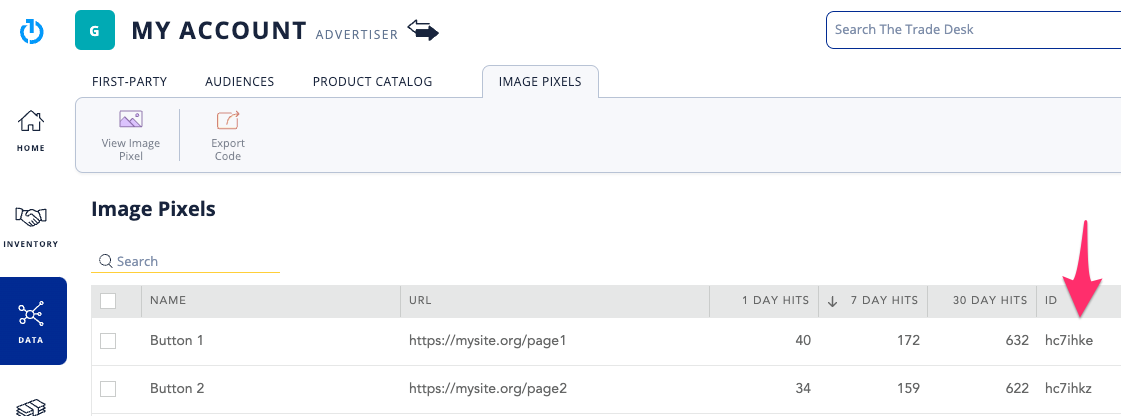Click the money stack icon in sidebar
This screenshot has height=416, width=1121.
point(32,406)
